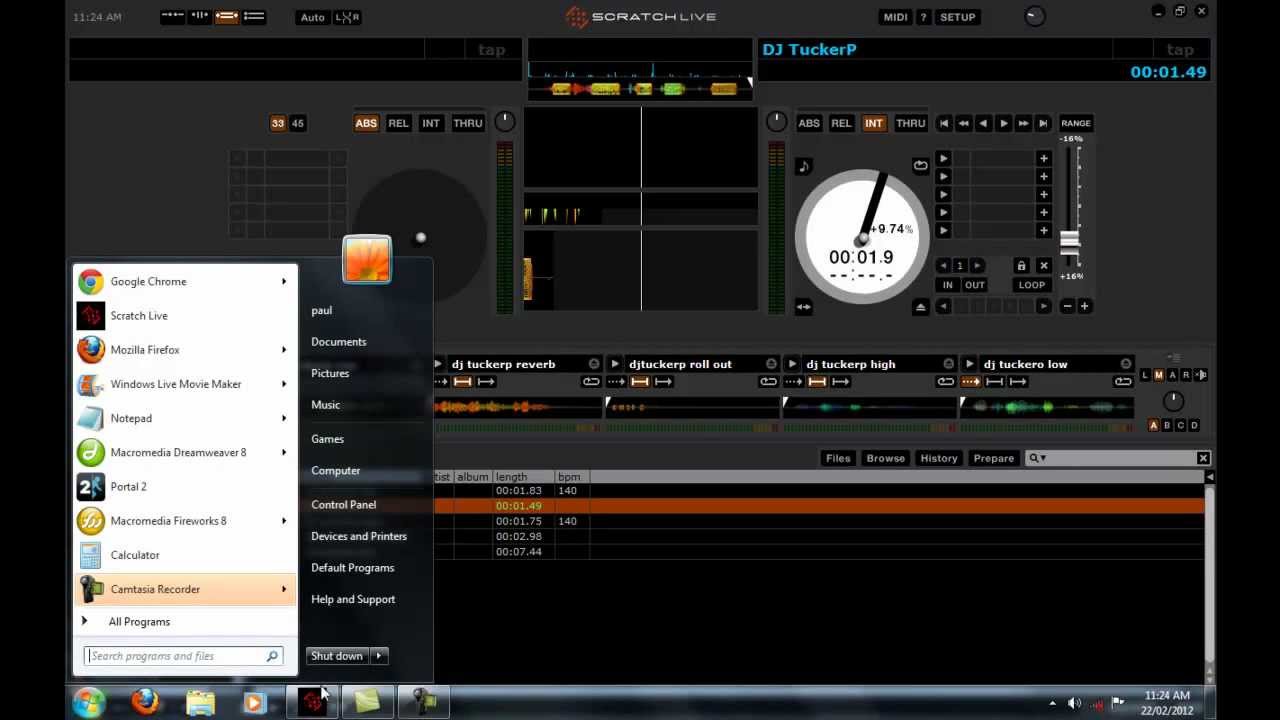This screenshot has width=1280, height=720.
Task: Click the censor arrows icon on right deck
Action: click(804, 307)
